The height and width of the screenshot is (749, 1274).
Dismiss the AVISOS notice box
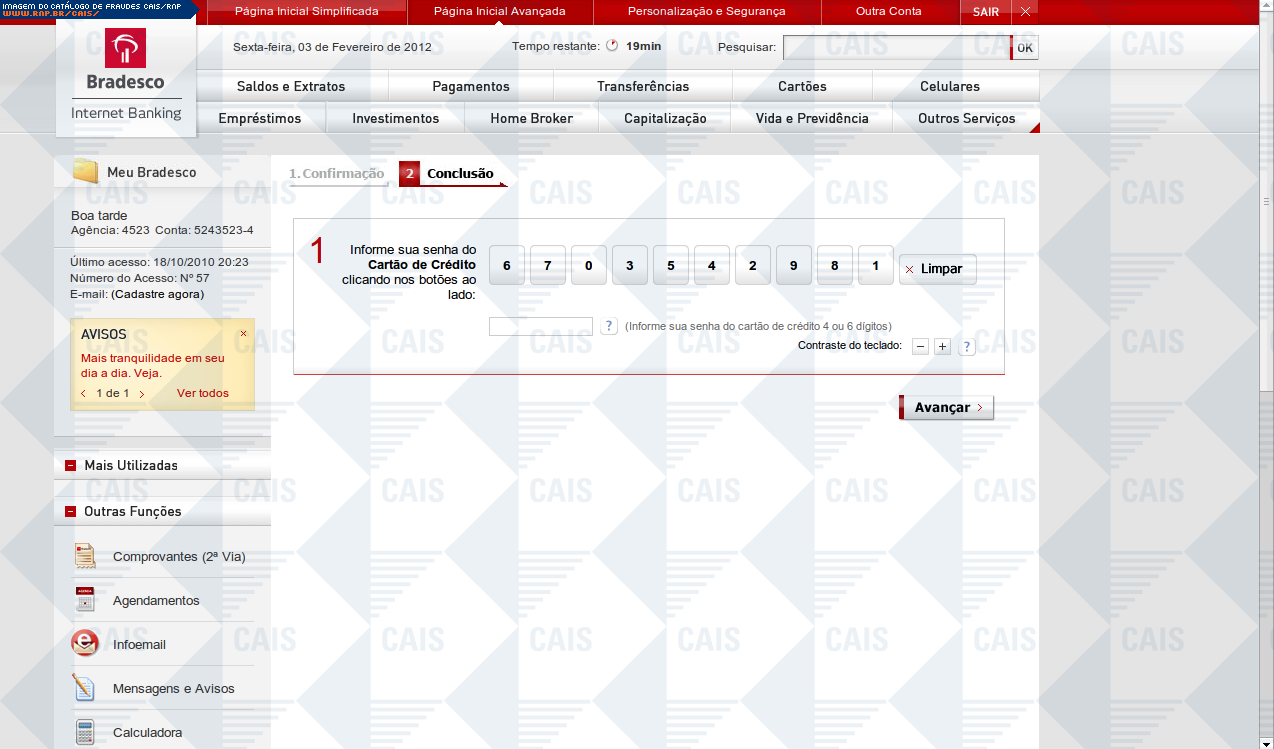[x=243, y=334]
